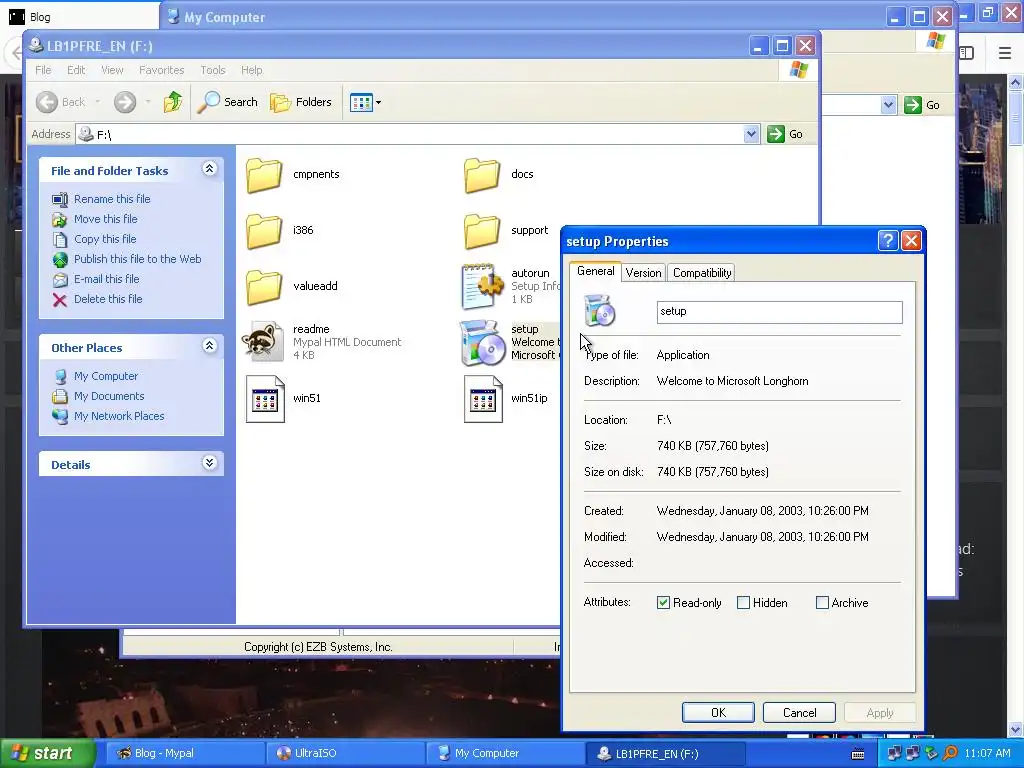
Task: Click the Rename this file icon
Action: [60, 199]
